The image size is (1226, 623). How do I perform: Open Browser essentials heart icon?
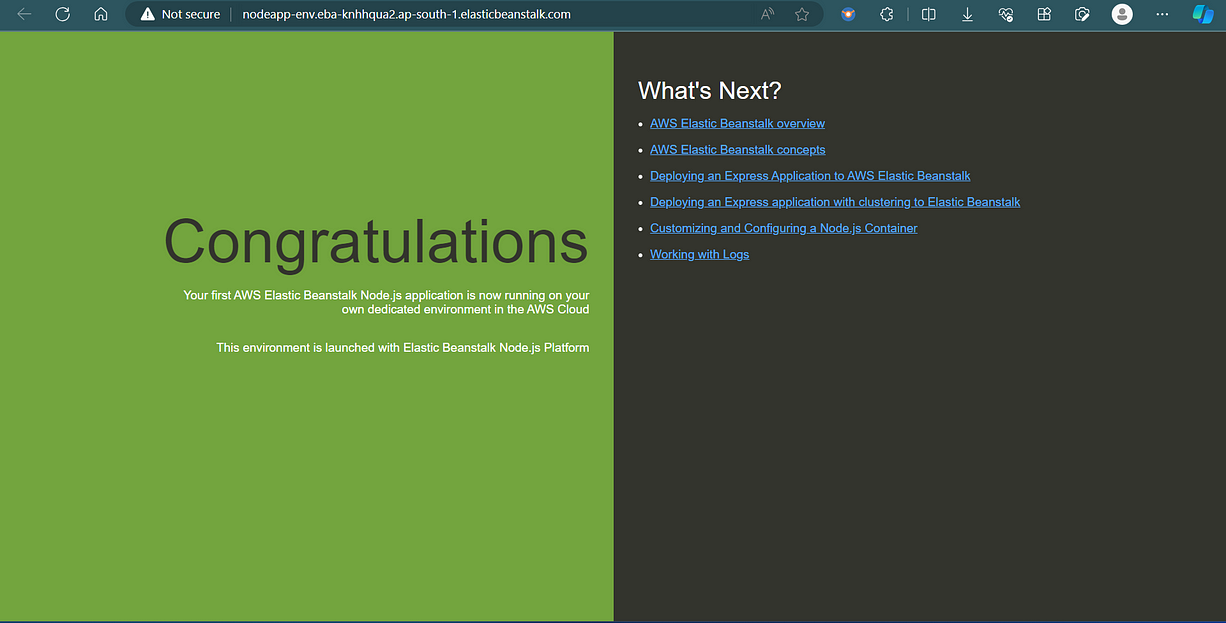click(1006, 15)
